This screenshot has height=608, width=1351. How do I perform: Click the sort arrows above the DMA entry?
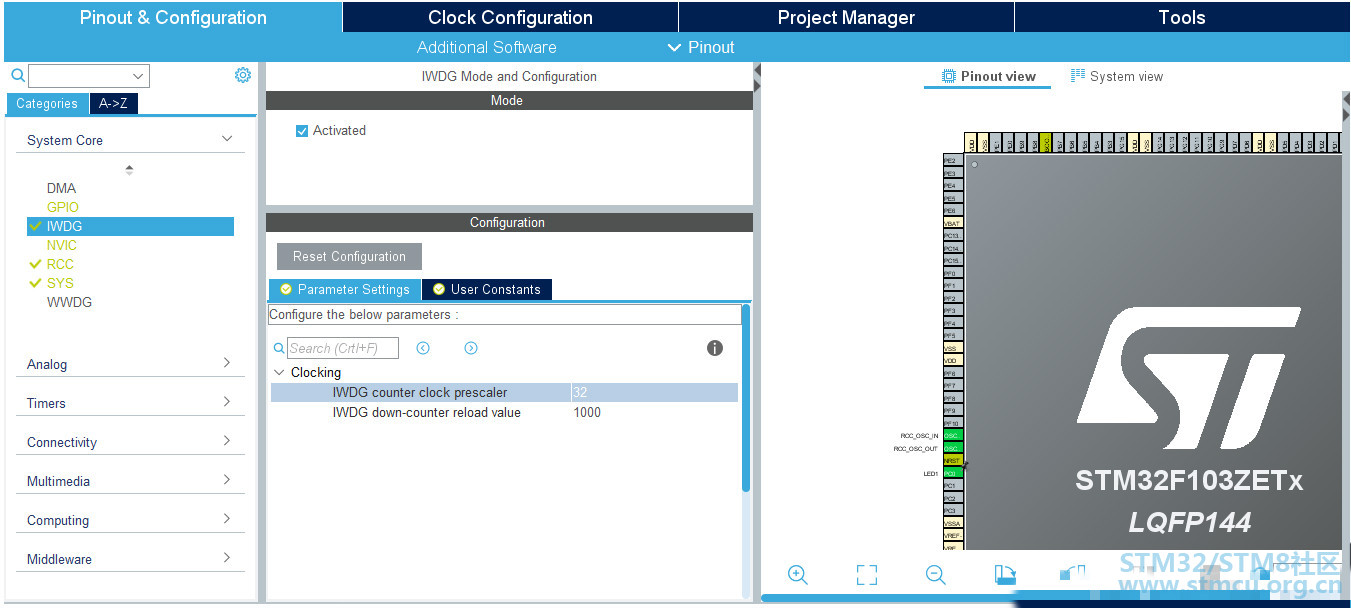tap(129, 170)
